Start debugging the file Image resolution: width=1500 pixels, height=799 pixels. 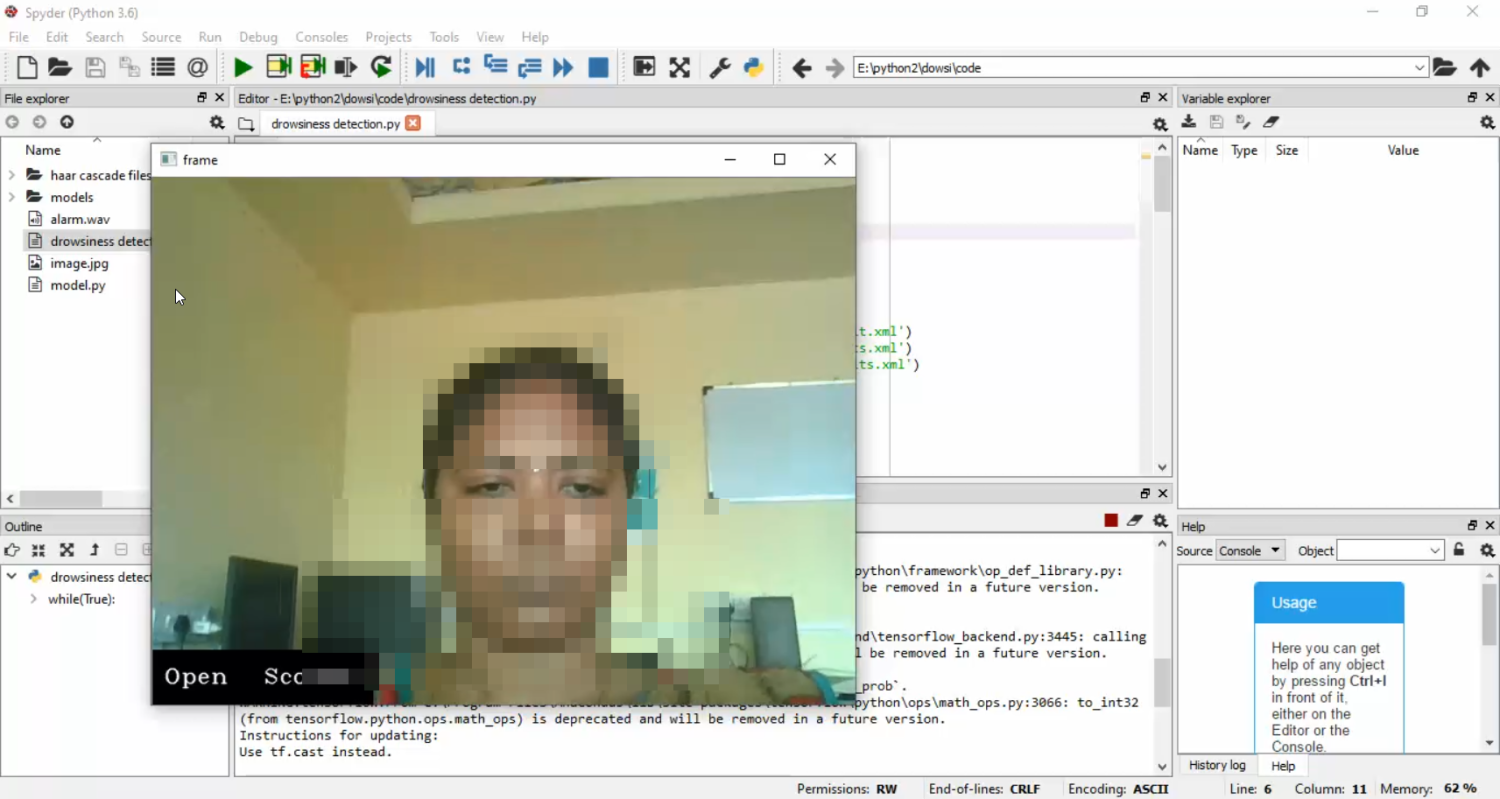point(425,67)
